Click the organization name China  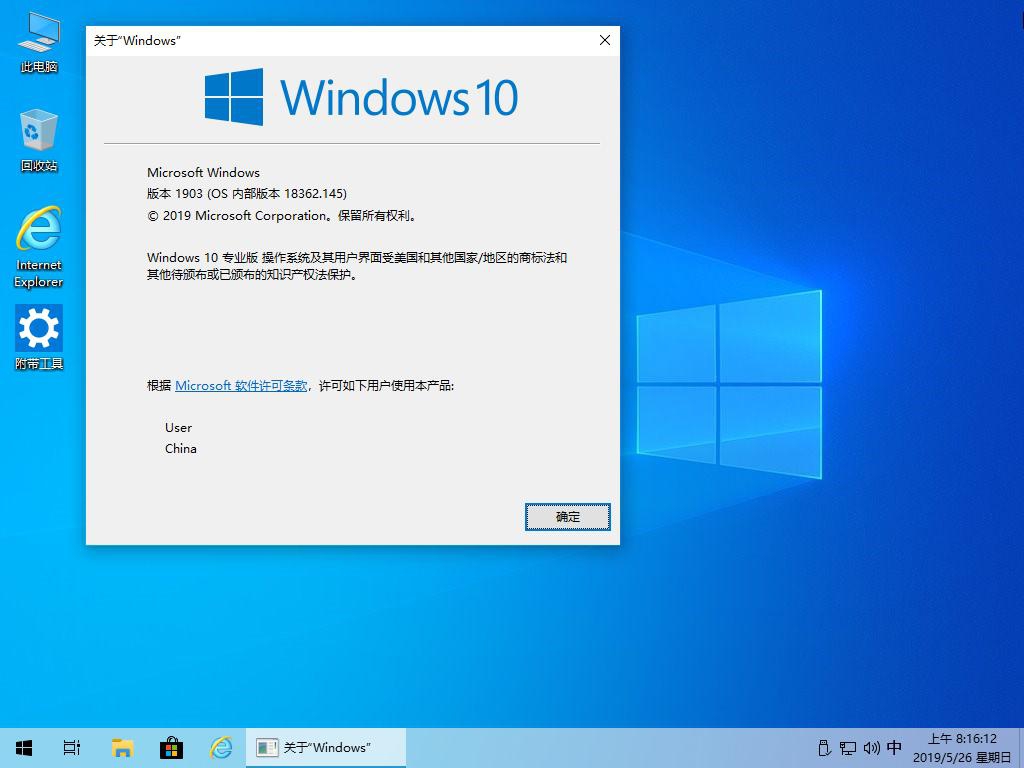click(180, 449)
